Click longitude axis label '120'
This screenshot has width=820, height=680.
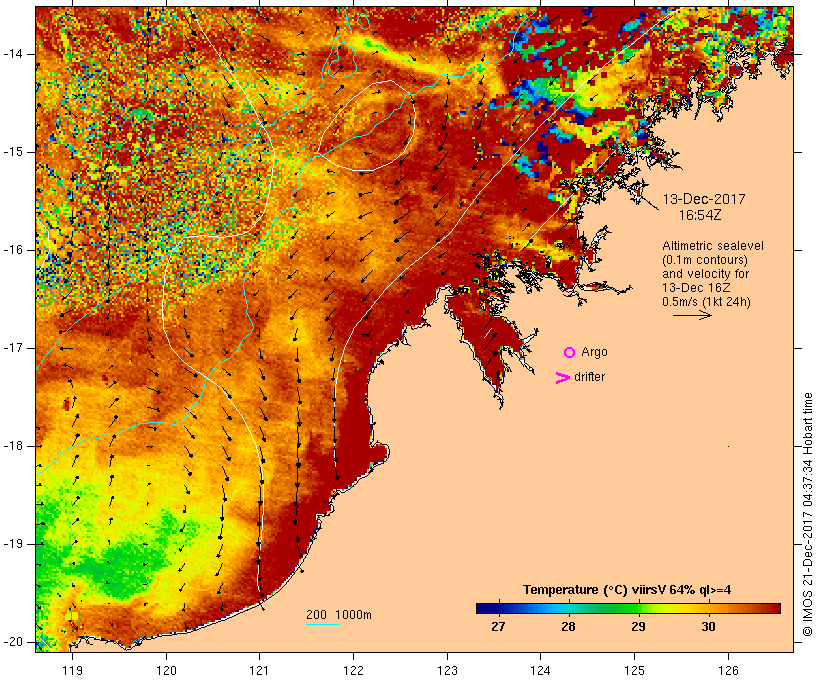pos(166,670)
